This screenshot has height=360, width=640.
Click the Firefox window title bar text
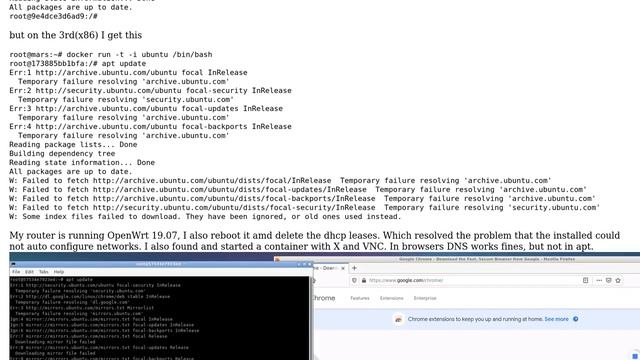(x=487, y=259)
